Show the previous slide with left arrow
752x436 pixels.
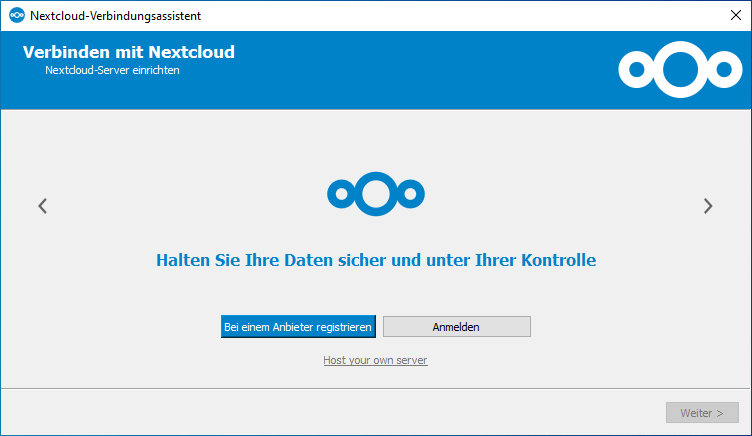pos(42,206)
